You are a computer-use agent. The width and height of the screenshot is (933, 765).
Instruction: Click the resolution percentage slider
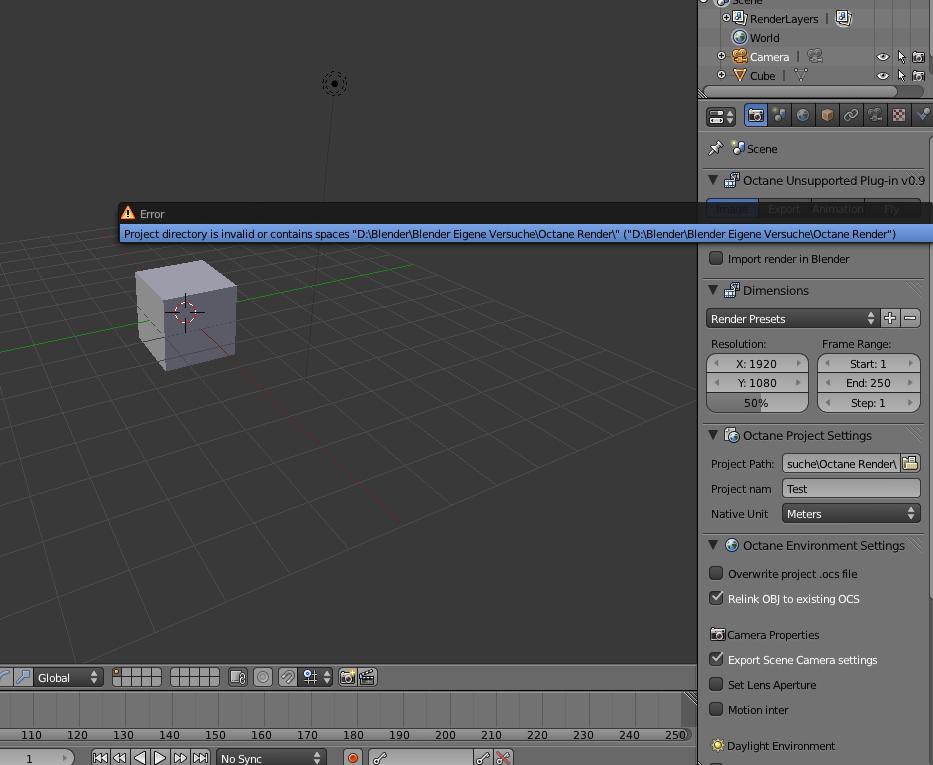757,403
